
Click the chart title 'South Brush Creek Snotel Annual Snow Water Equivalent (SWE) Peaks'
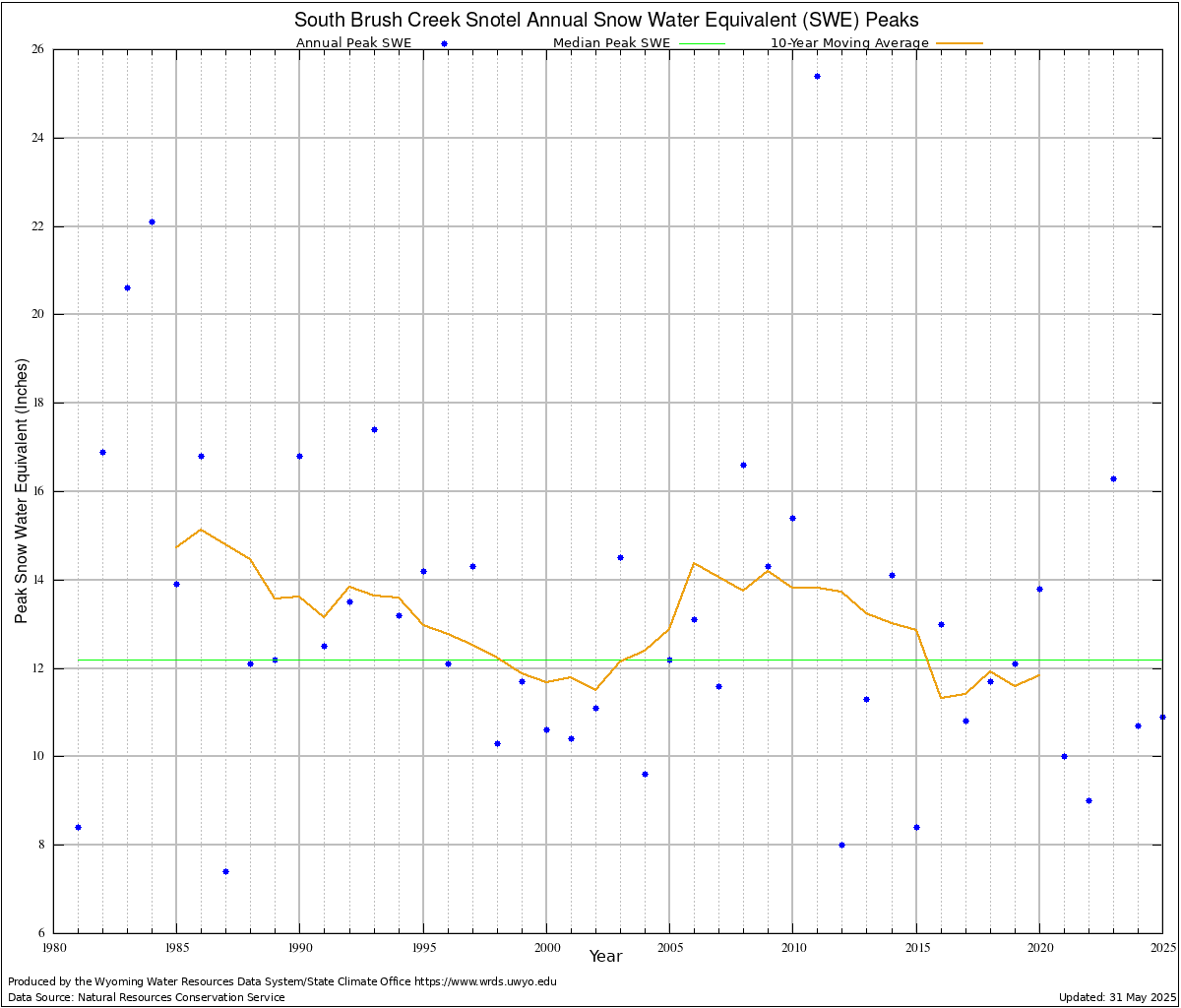(606, 20)
